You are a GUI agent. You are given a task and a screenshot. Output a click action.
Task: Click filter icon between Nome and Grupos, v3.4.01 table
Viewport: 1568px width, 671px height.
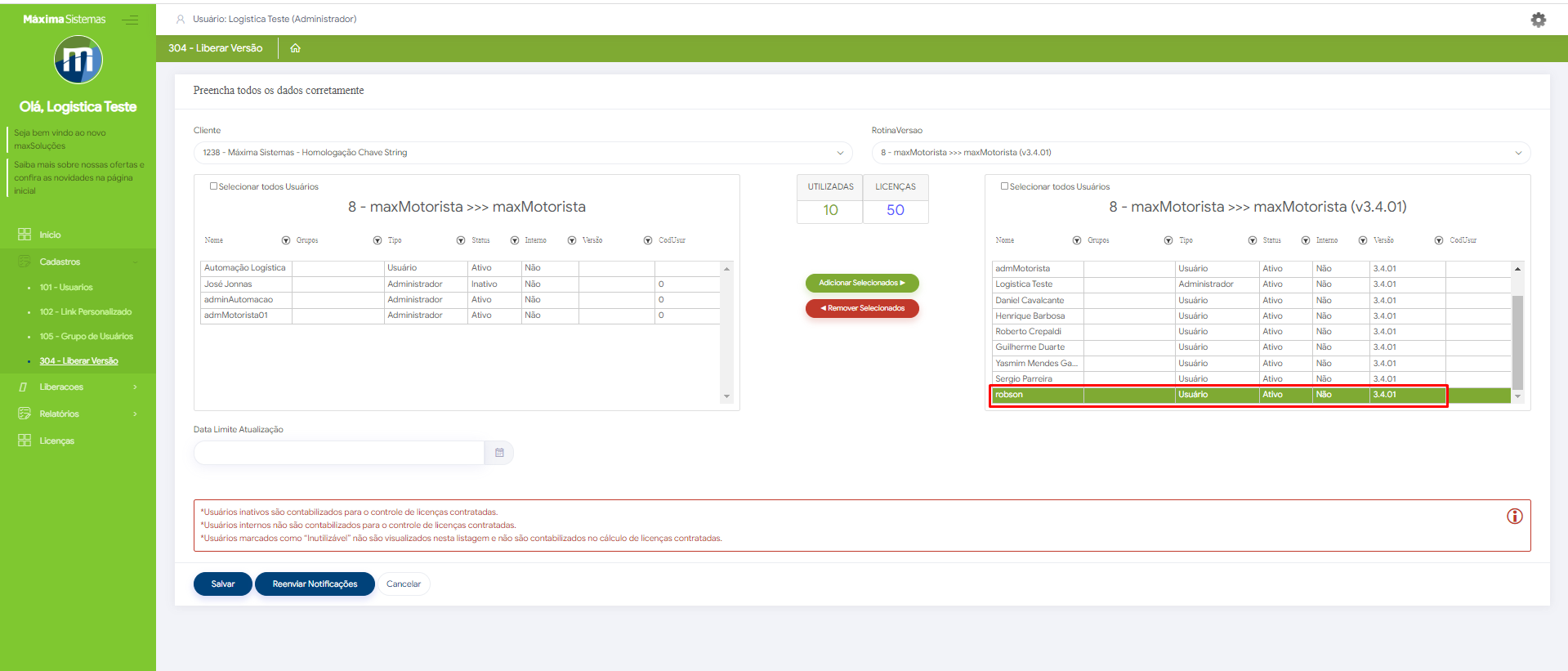1077,240
